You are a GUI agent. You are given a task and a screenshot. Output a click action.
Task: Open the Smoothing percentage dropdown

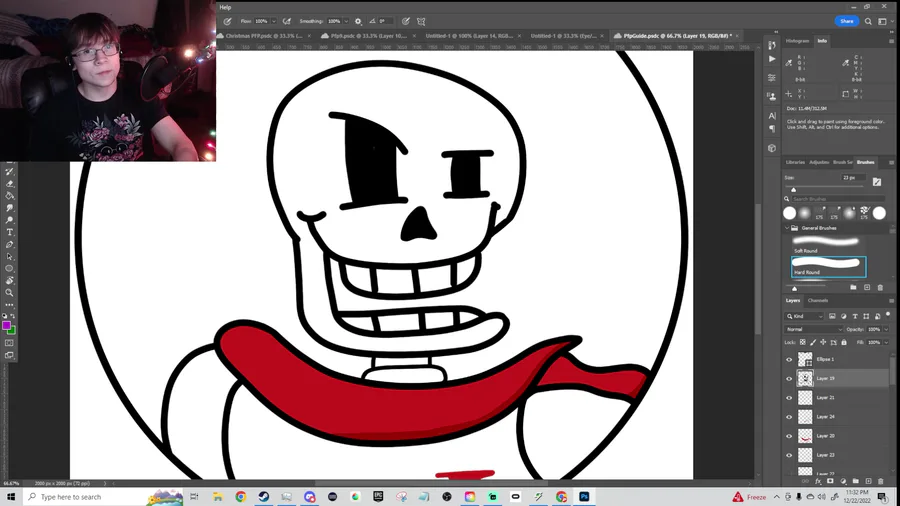pos(346,21)
